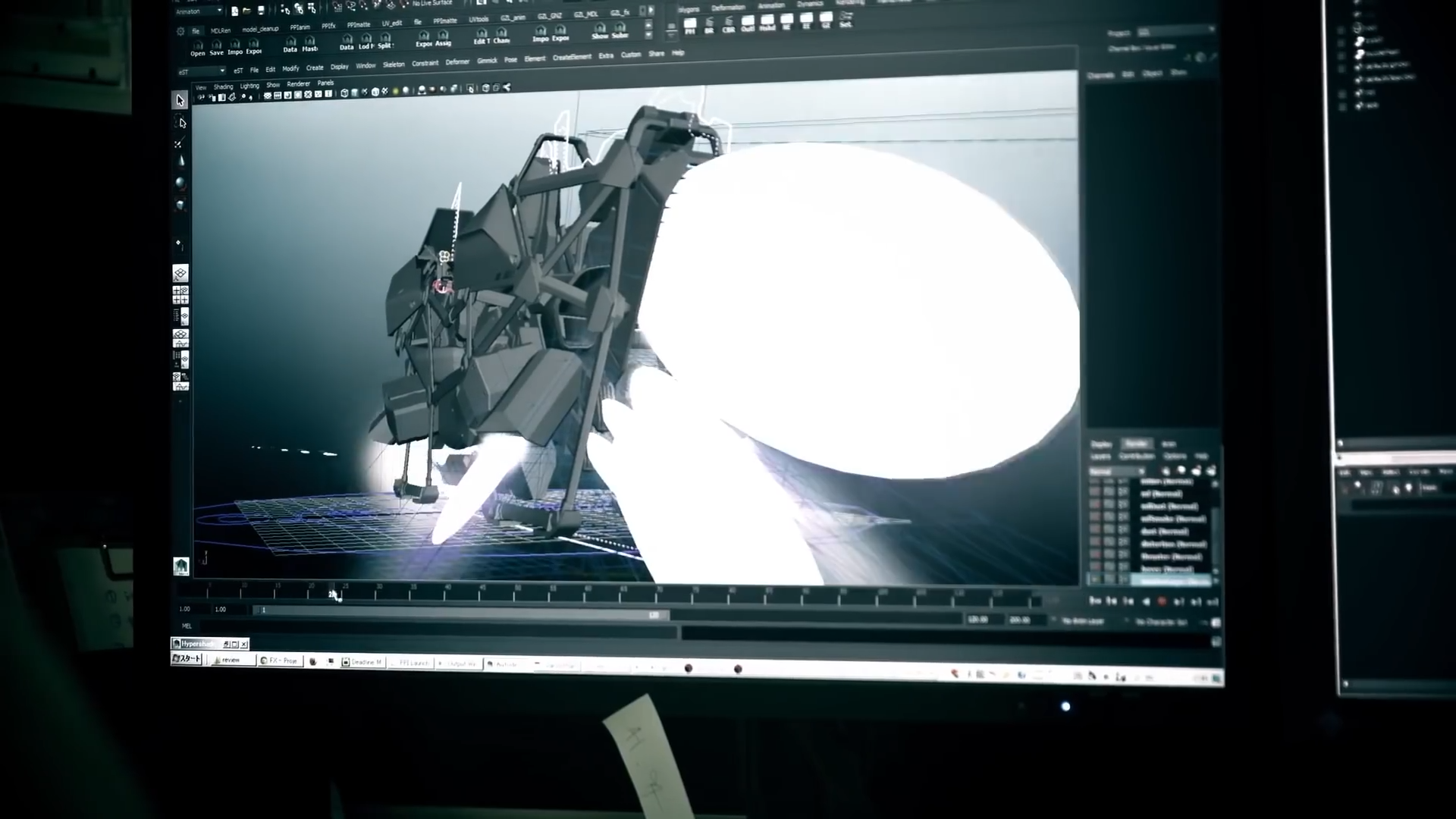Click the Assig shelf button
The image size is (1456, 819).
coord(443,39)
